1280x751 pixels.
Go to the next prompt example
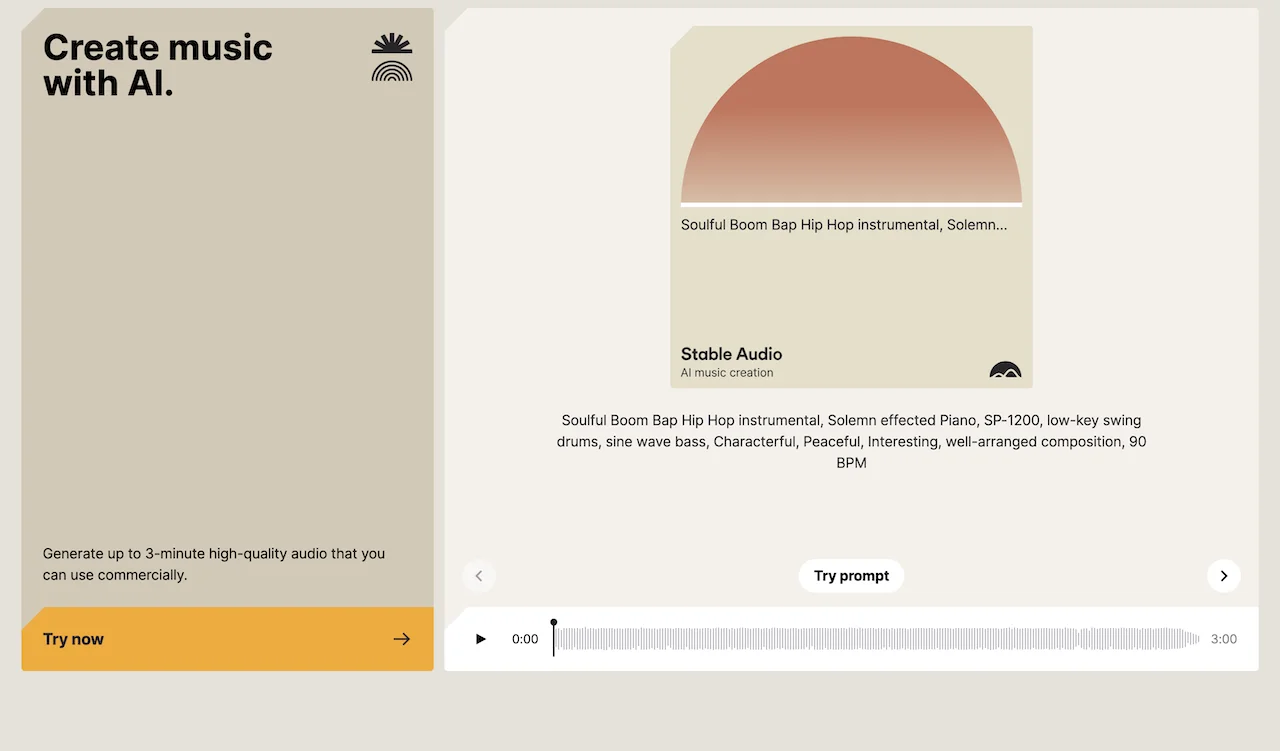point(1224,576)
